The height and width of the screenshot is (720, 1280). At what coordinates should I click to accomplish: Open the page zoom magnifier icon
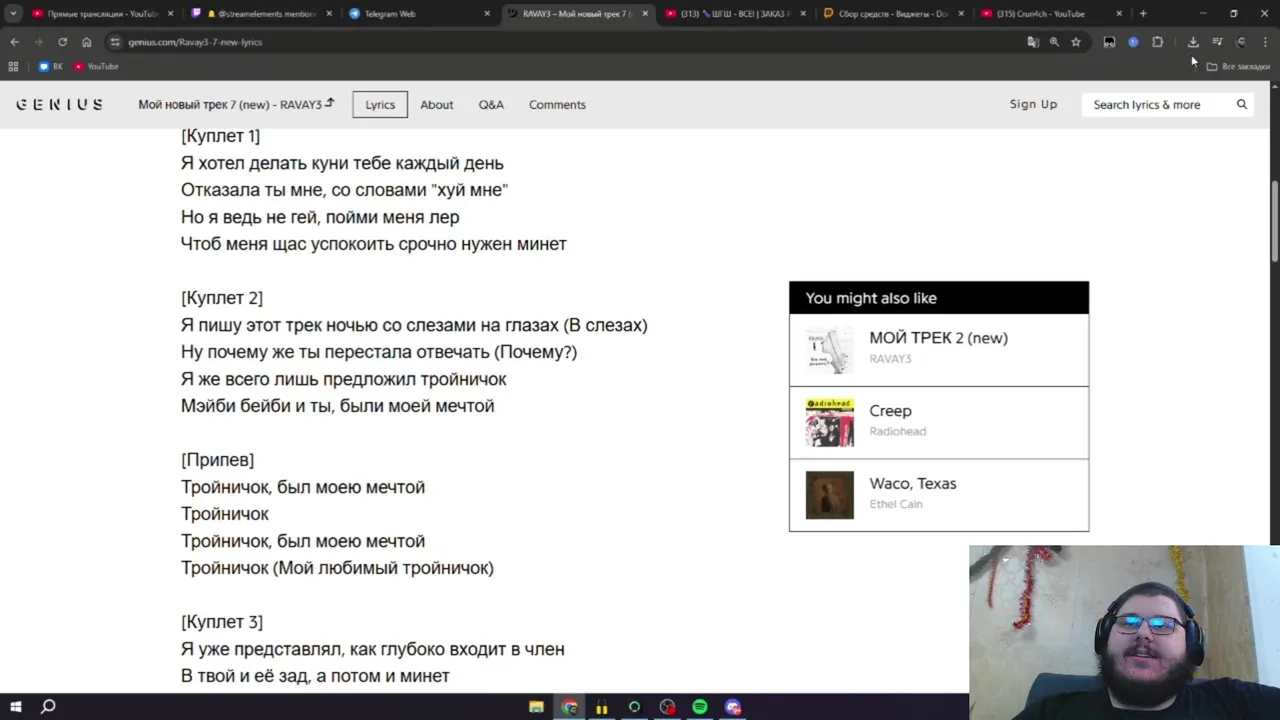tap(1054, 42)
